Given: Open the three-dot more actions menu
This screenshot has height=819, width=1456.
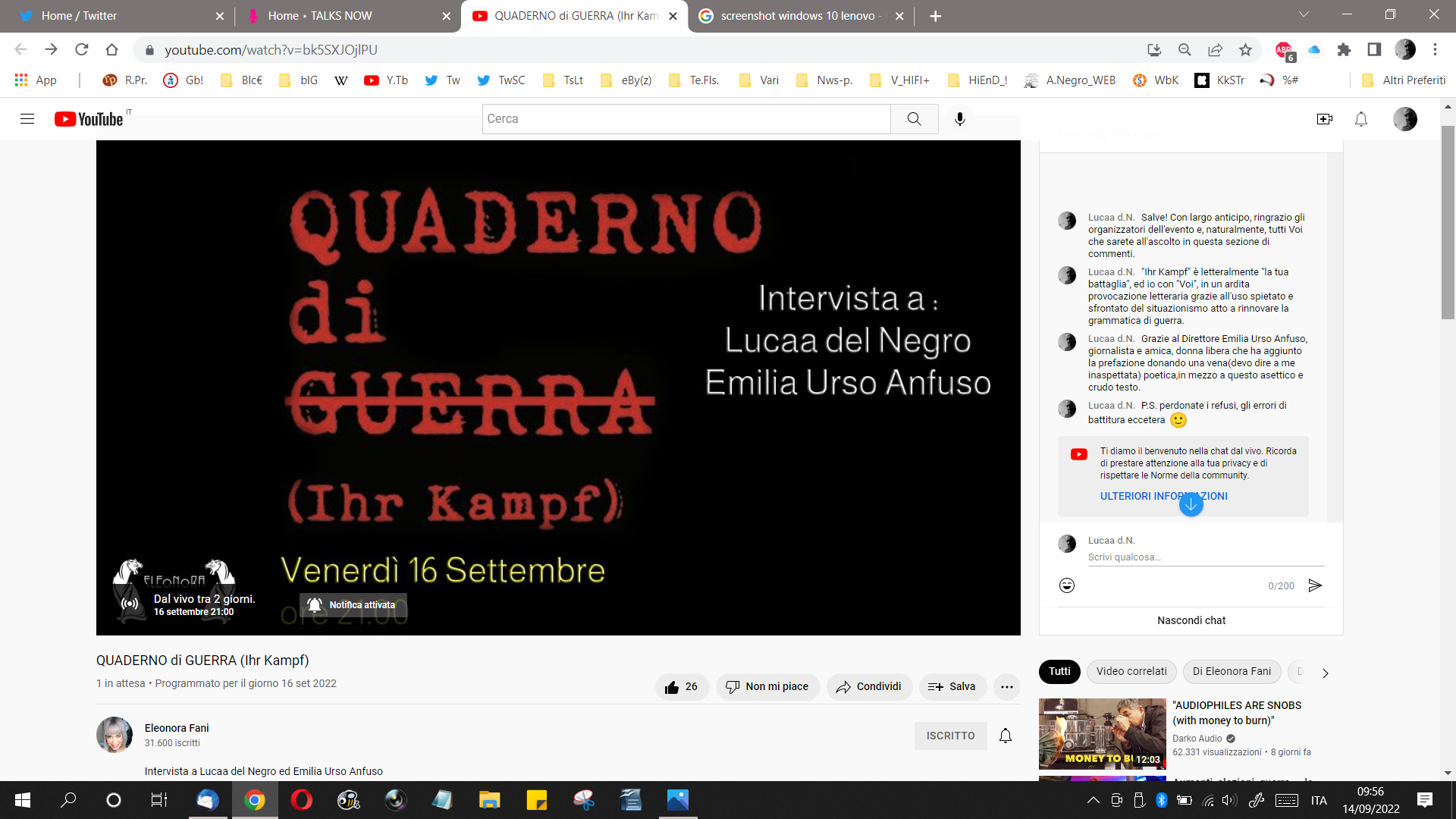Looking at the screenshot, I should (x=1006, y=687).
